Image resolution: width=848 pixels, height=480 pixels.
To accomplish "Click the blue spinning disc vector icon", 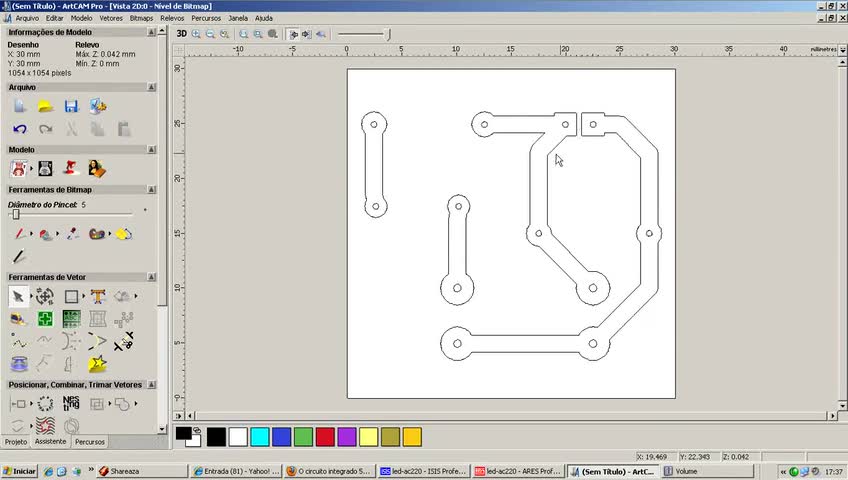I will click(19, 364).
